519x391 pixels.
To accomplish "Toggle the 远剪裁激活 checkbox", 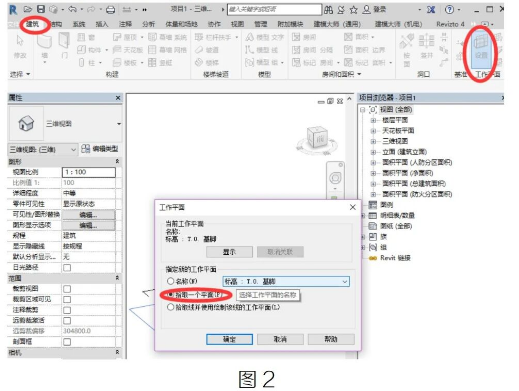I will (67, 321).
